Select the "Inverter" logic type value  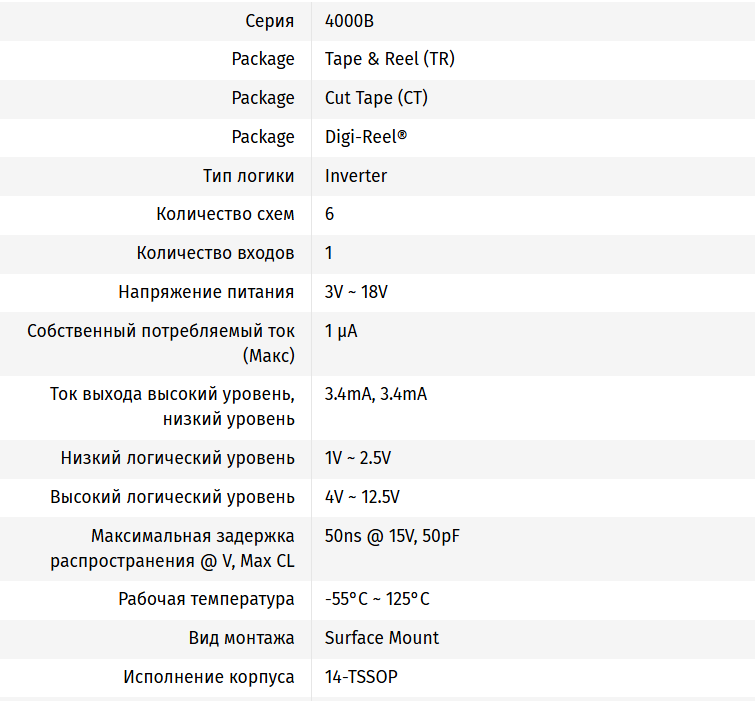coord(356,176)
